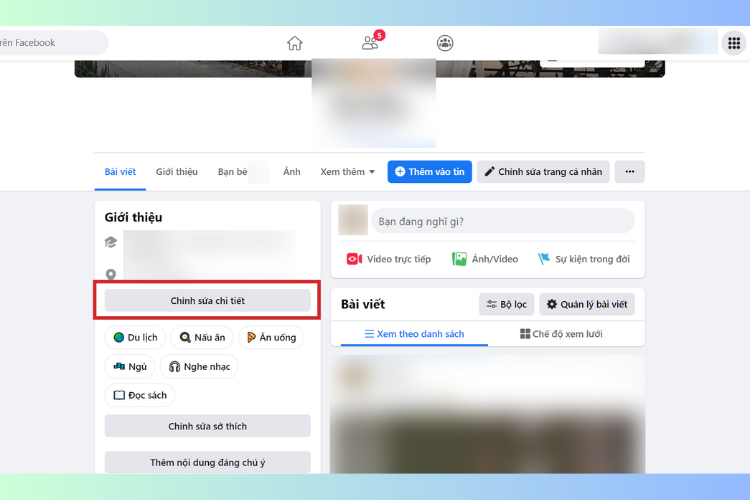This screenshot has width=750, height=500.
Task: Click the education graduation cap icon
Action: 110,242
